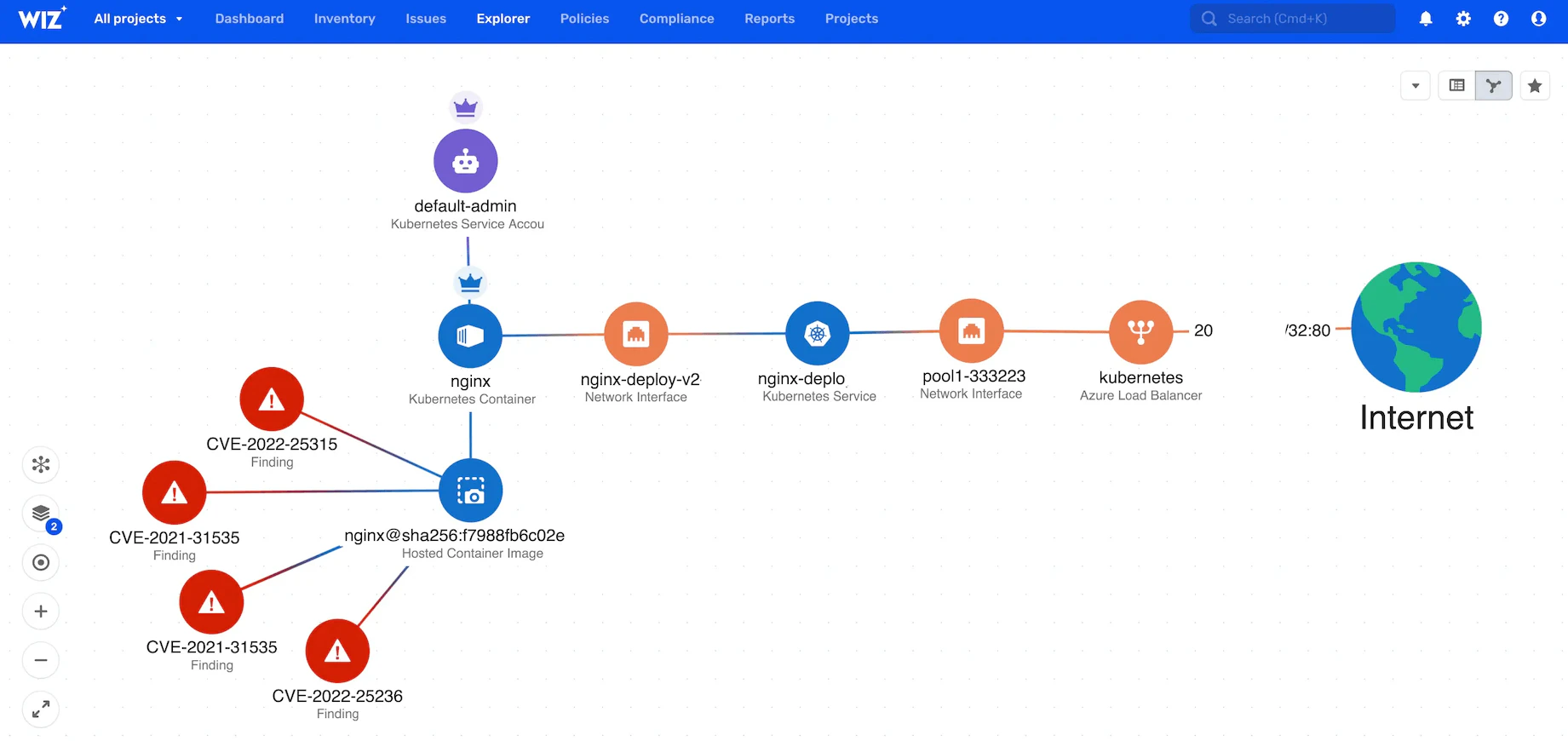The image size is (1568, 741).
Task: Select the Explorer tab
Action: click(x=503, y=19)
